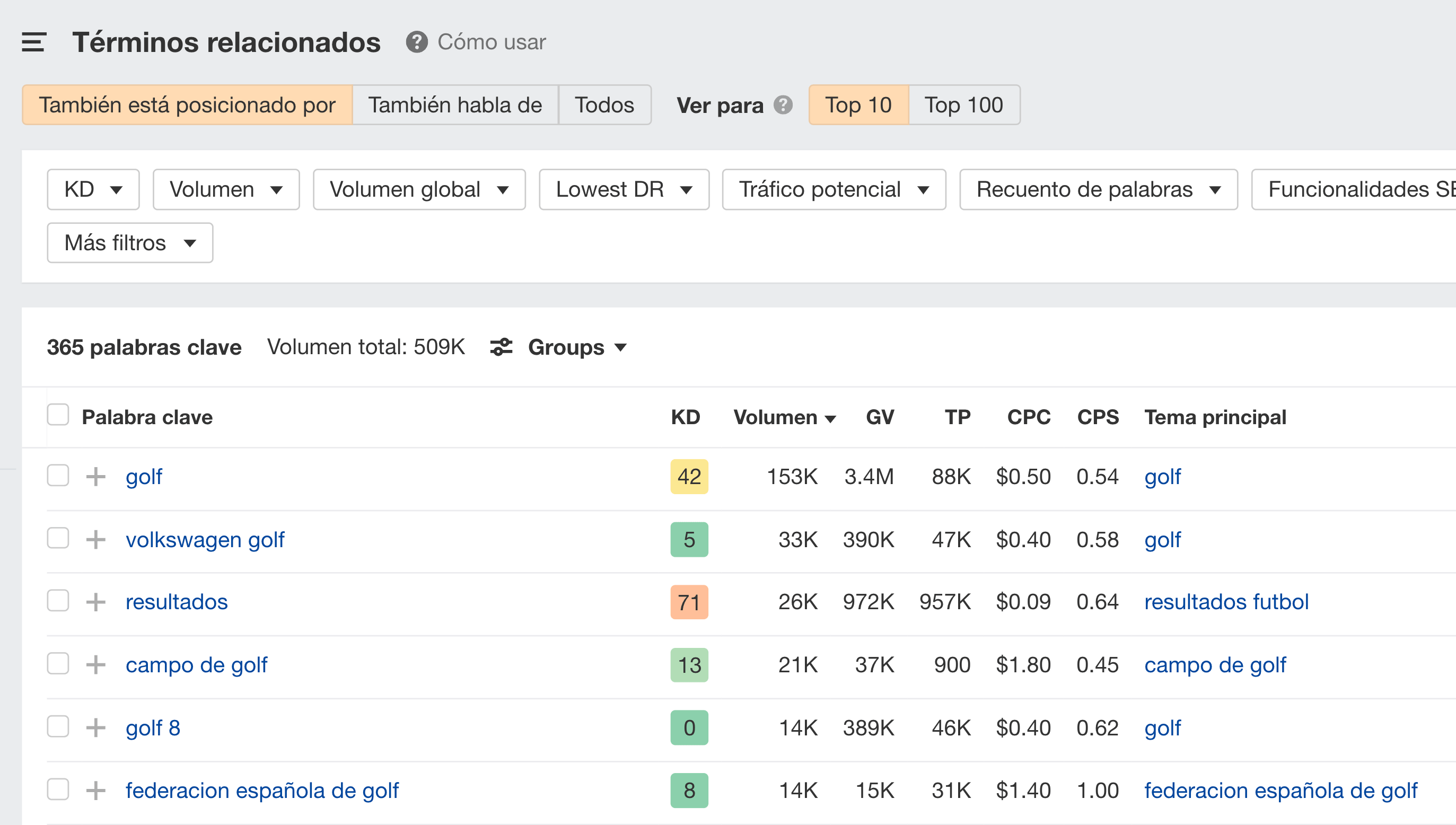Open Groups display settings via sliders icon
The height and width of the screenshot is (825, 1456).
(501, 347)
